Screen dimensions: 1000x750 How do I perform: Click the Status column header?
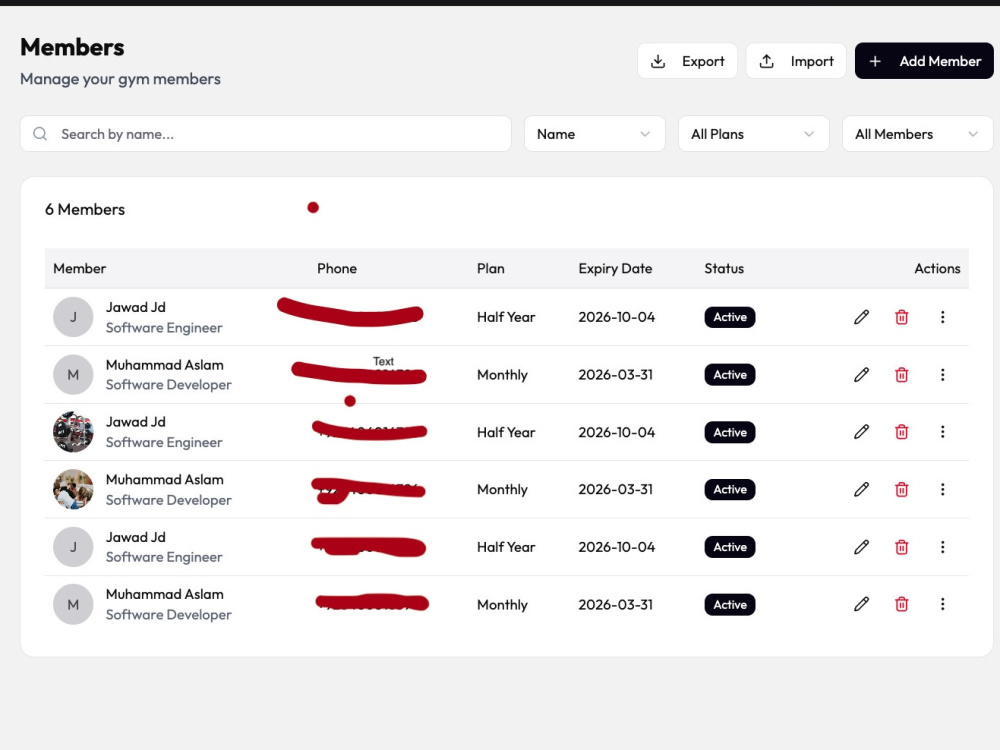pos(724,268)
